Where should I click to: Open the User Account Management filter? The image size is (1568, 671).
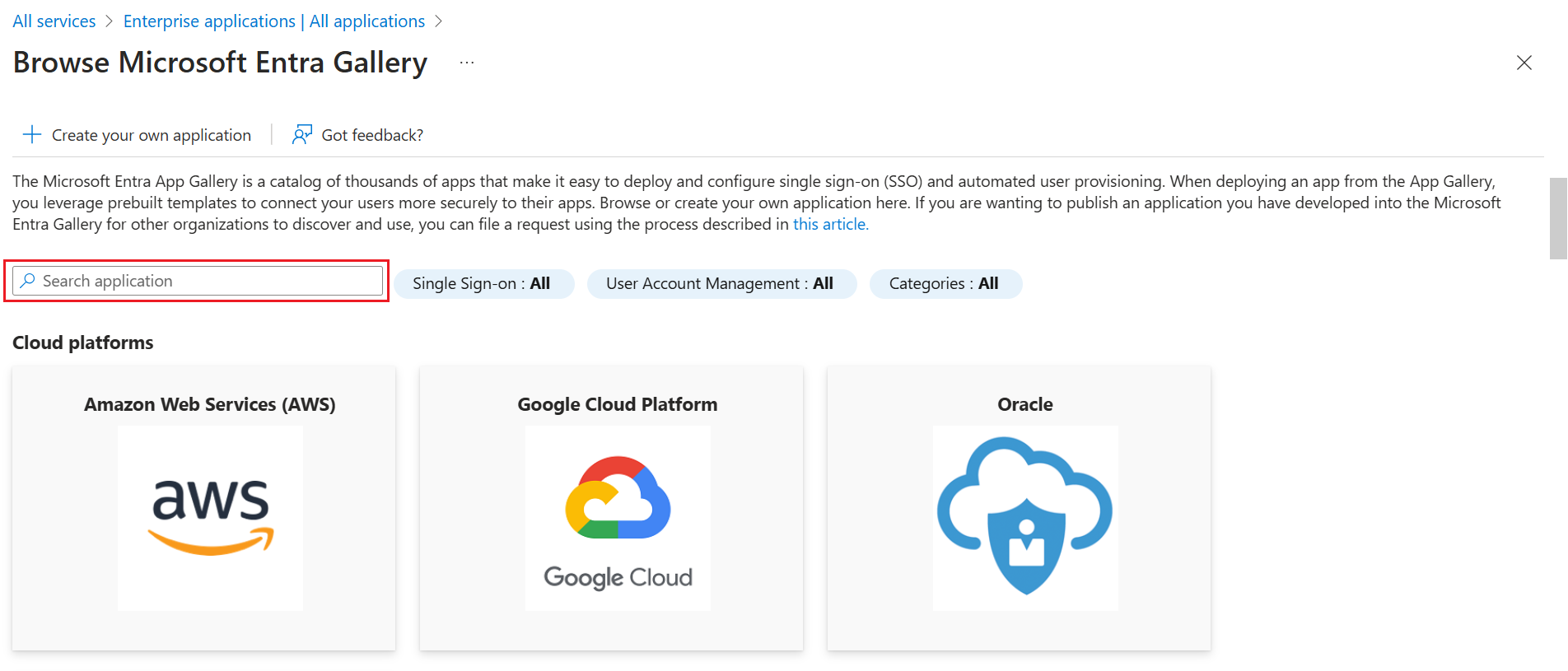(x=721, y=283)
